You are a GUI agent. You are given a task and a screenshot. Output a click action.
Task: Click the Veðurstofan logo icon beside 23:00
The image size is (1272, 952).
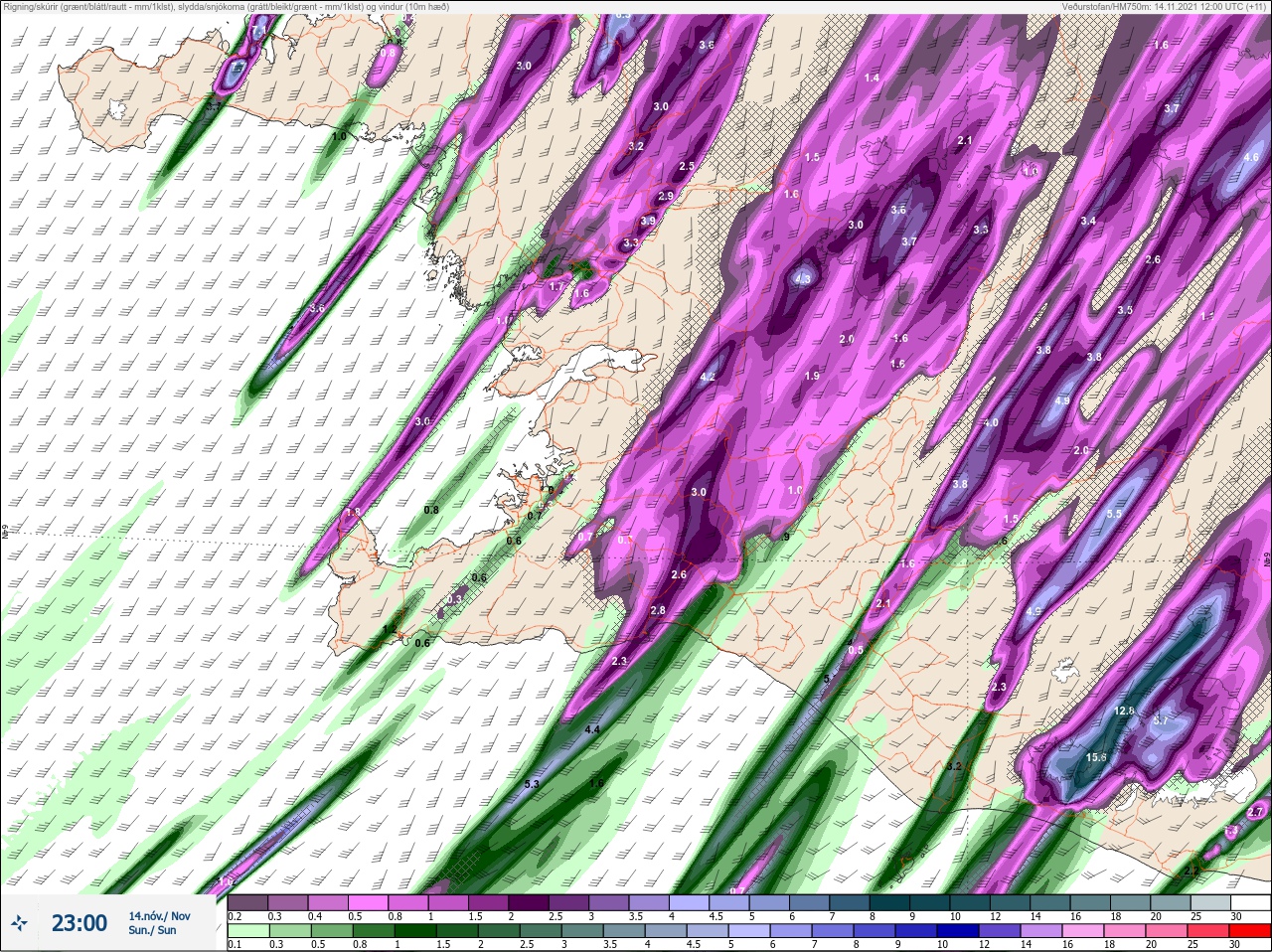[20, 923]
